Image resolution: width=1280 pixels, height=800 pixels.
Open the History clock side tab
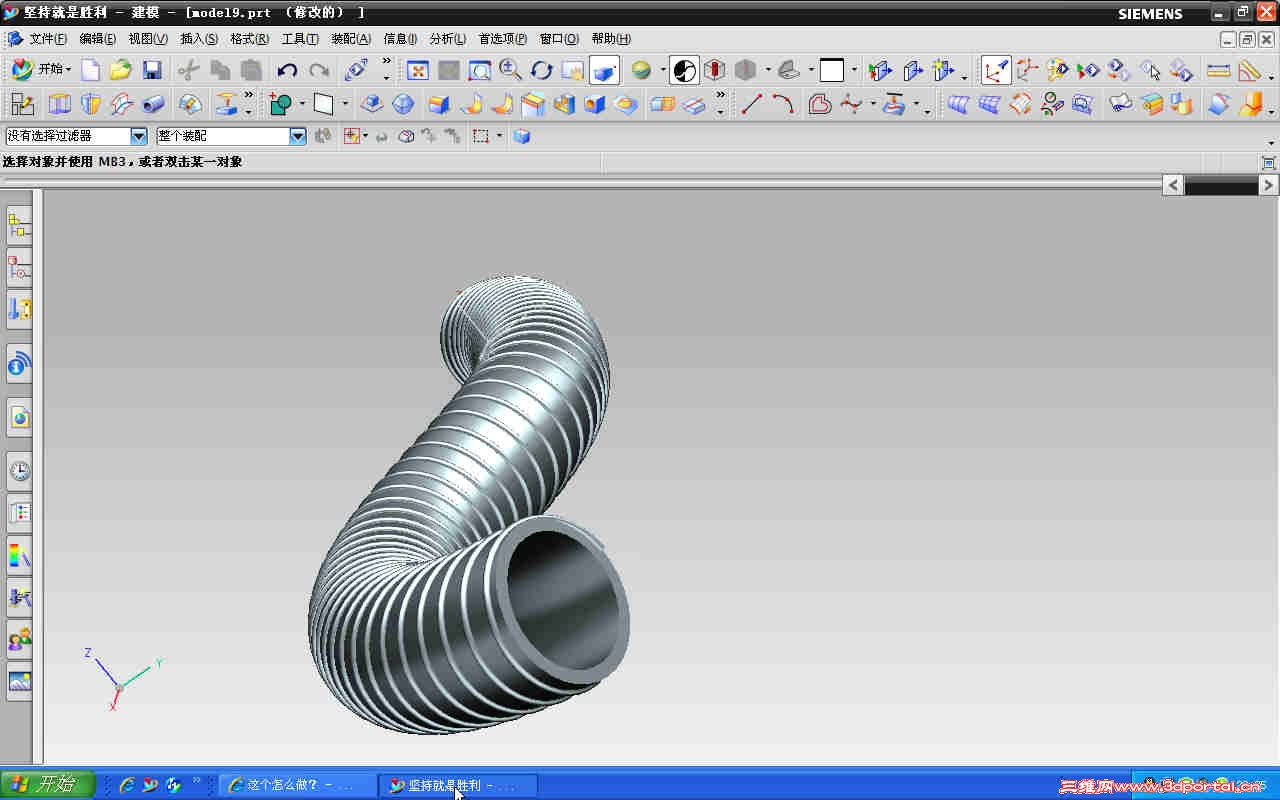click(x=19, y=471)
